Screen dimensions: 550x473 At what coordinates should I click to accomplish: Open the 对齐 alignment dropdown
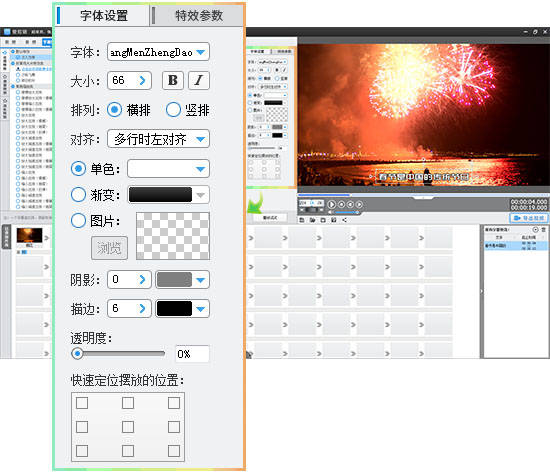158,139
